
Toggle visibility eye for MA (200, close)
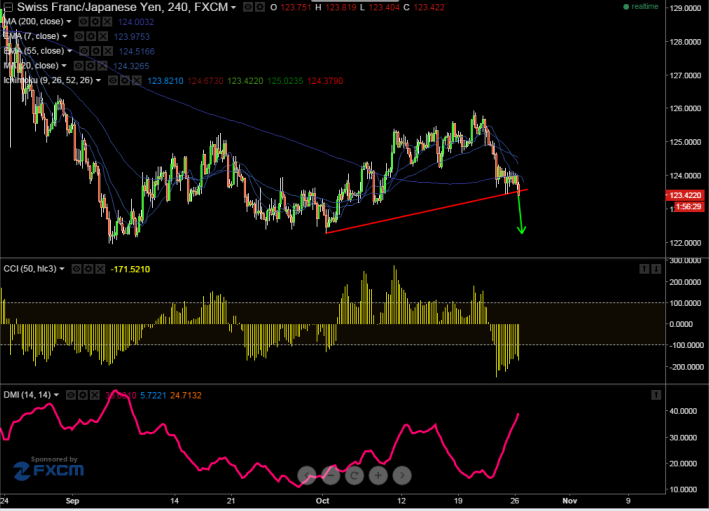(83, 22)
